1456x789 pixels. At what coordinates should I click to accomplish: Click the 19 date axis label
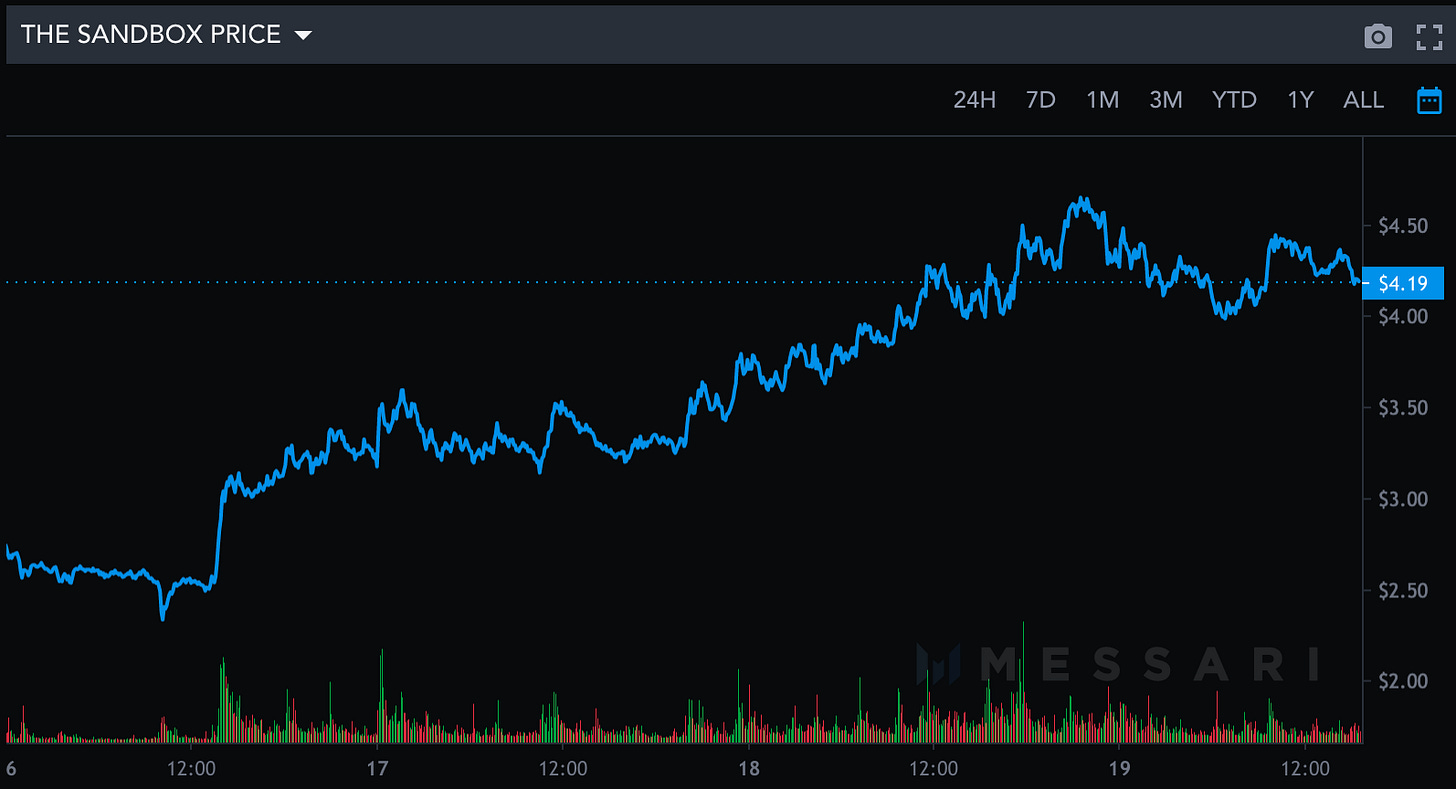(x=1119, y=769)
